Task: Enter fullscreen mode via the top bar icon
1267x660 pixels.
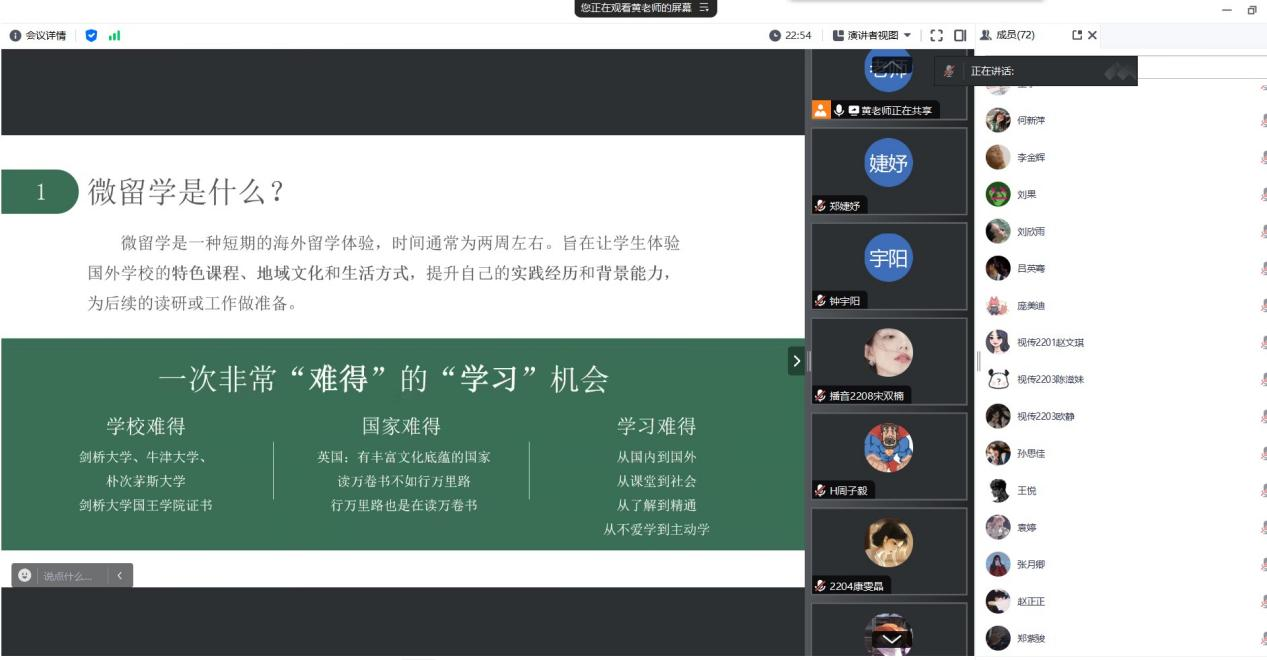Action: coord(936,36)
